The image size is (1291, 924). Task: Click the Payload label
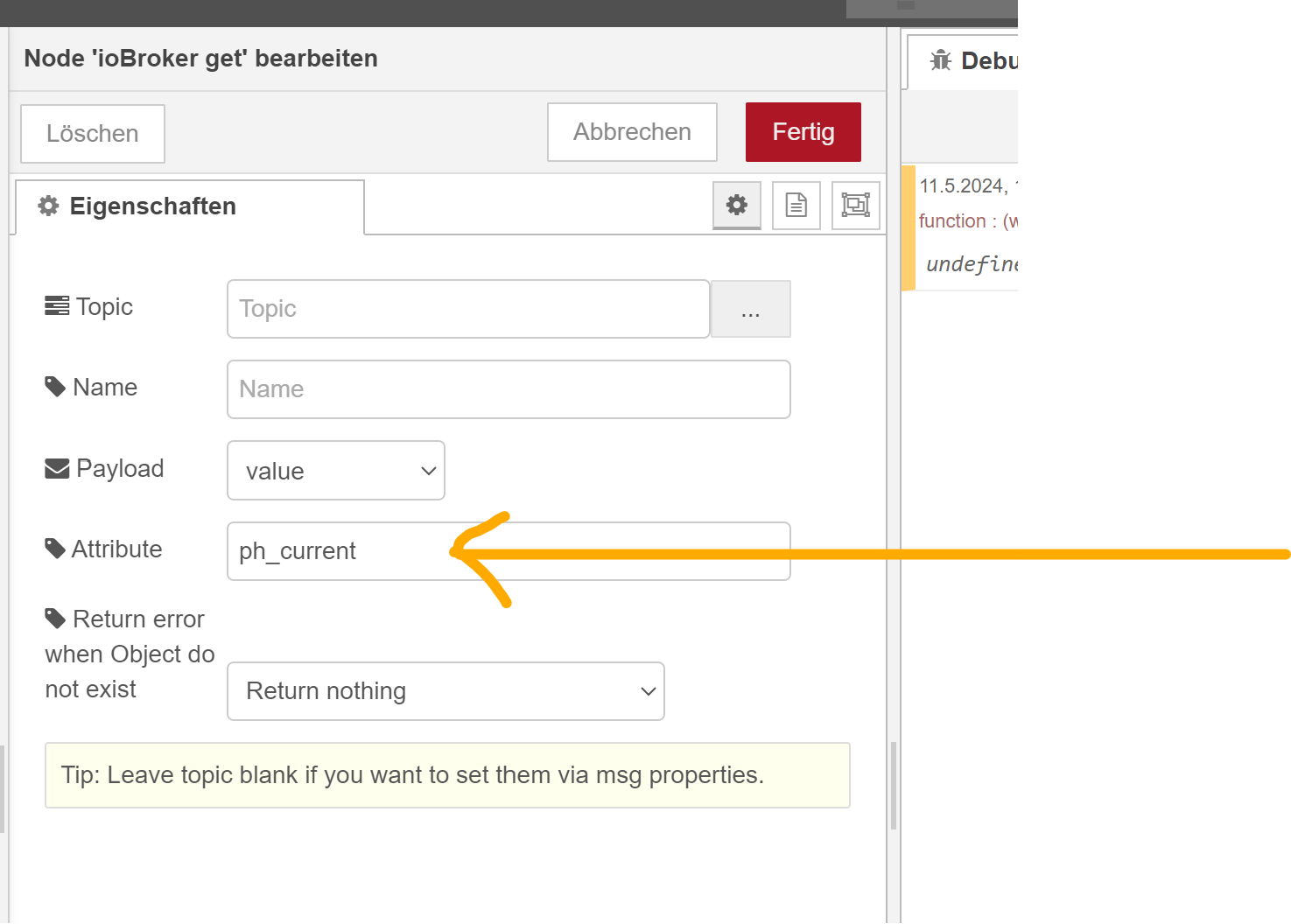coord(105,469)
